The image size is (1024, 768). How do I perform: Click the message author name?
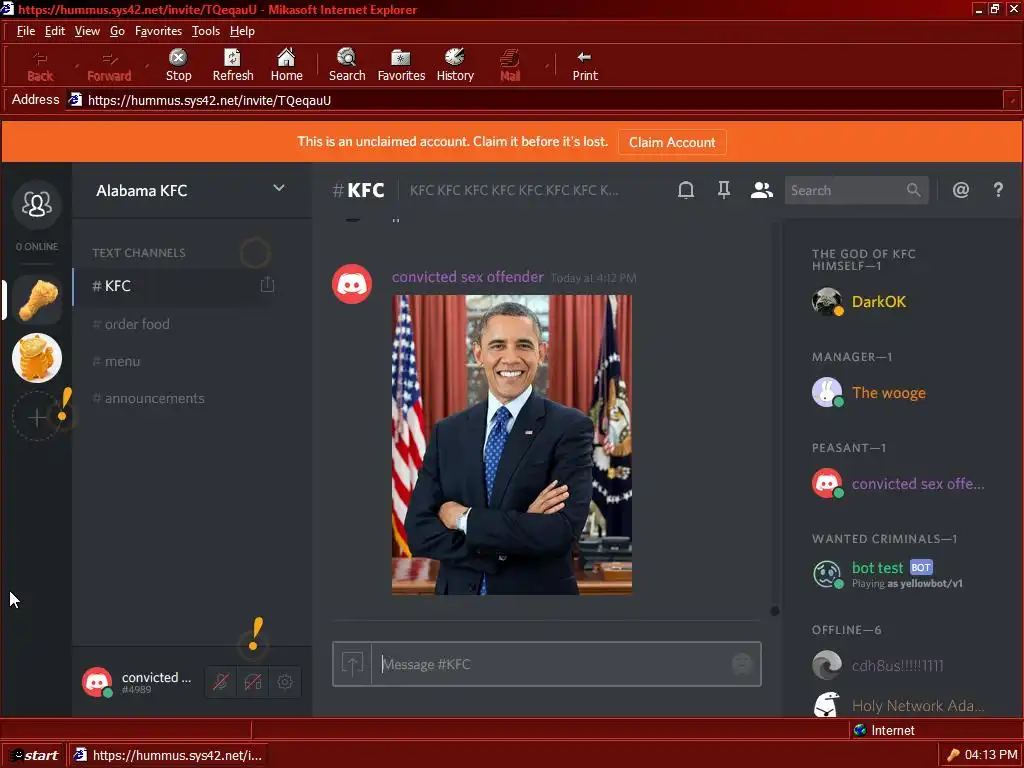[x=468, y=277]
